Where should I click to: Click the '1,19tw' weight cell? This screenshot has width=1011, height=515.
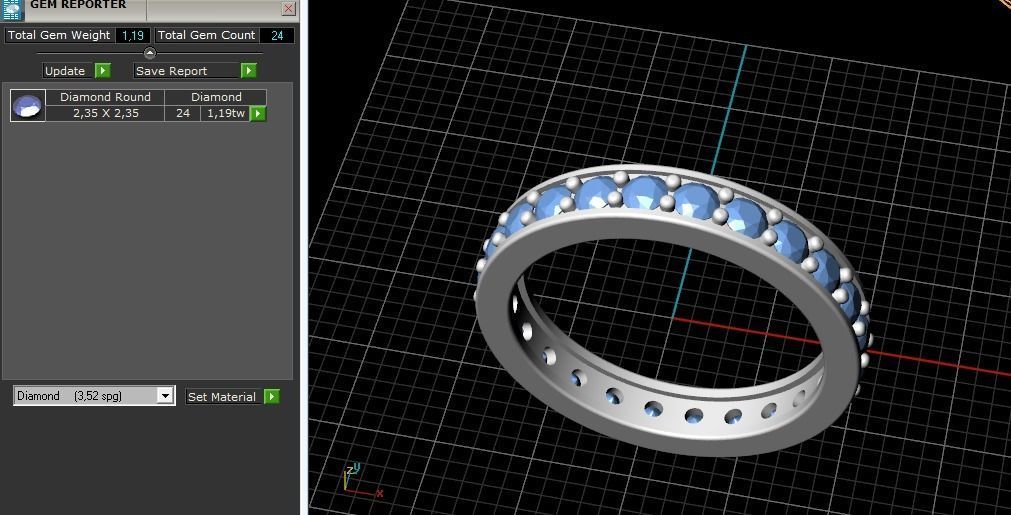tap(226, 113)
